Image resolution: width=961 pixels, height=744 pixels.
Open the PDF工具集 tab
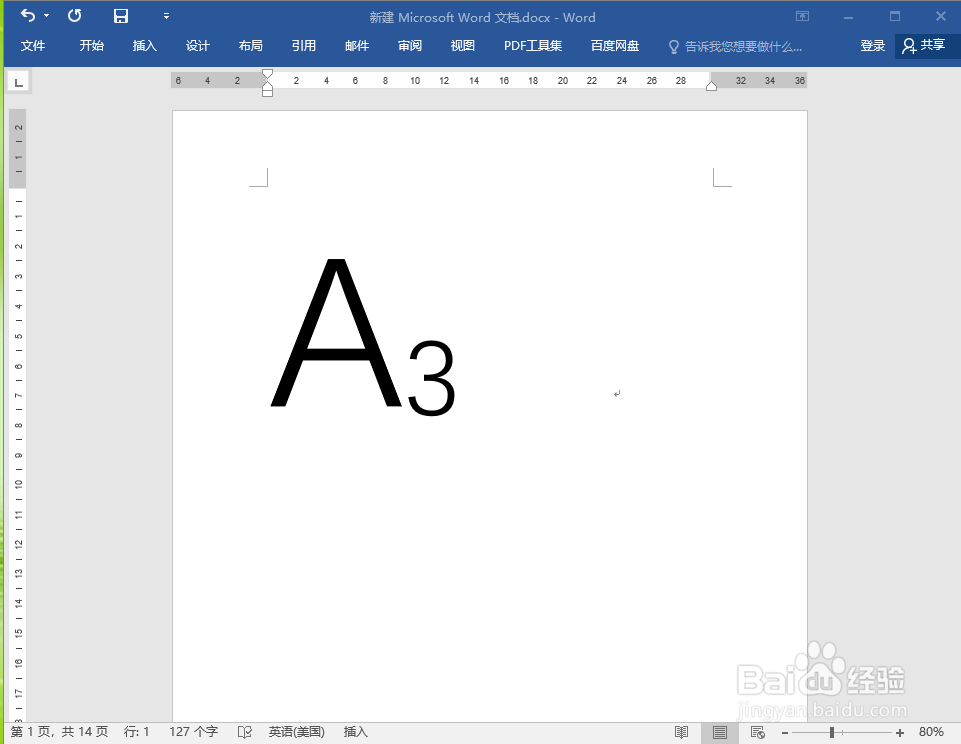[533, 46]
